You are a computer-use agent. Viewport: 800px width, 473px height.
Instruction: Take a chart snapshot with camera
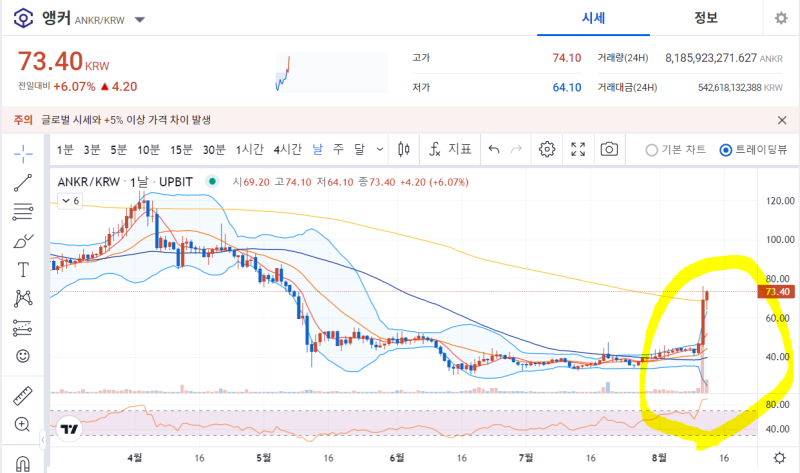tap(609, 150)
